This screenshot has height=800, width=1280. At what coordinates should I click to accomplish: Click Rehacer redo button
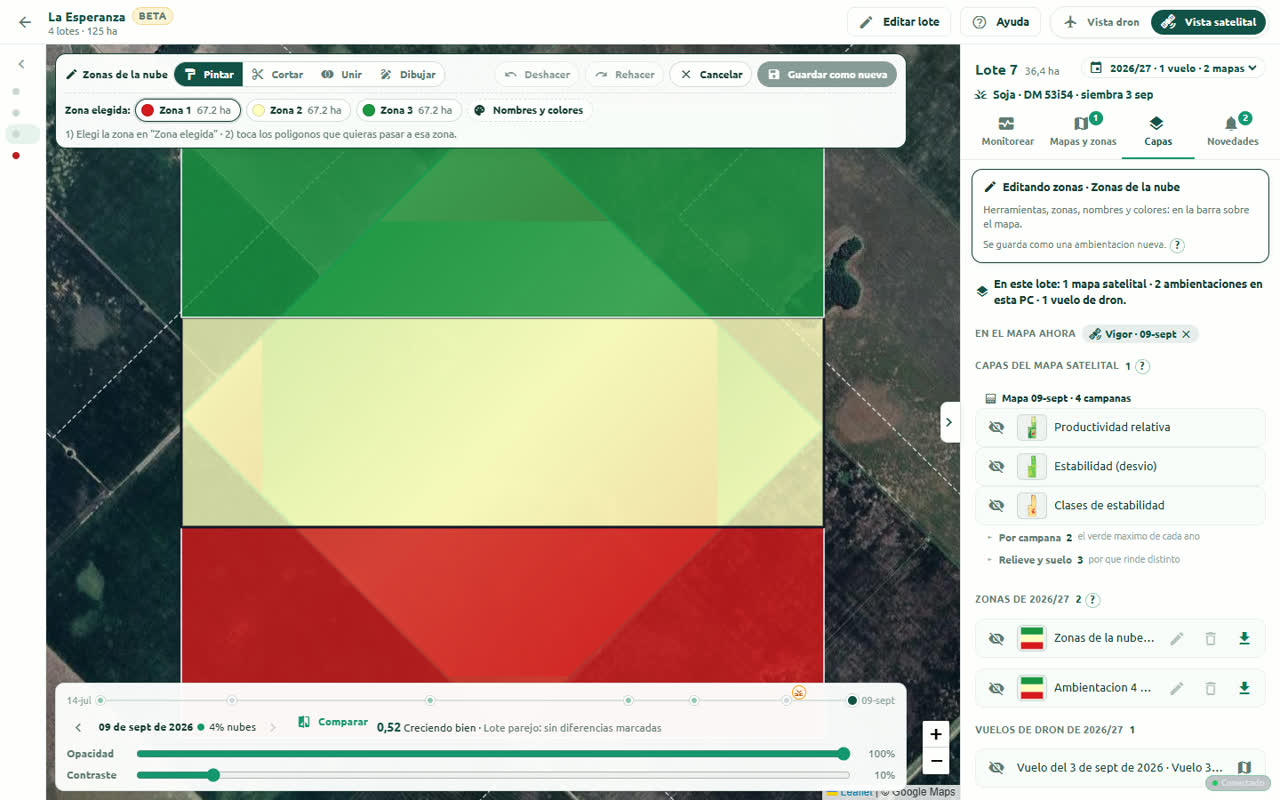click(625, 74)
